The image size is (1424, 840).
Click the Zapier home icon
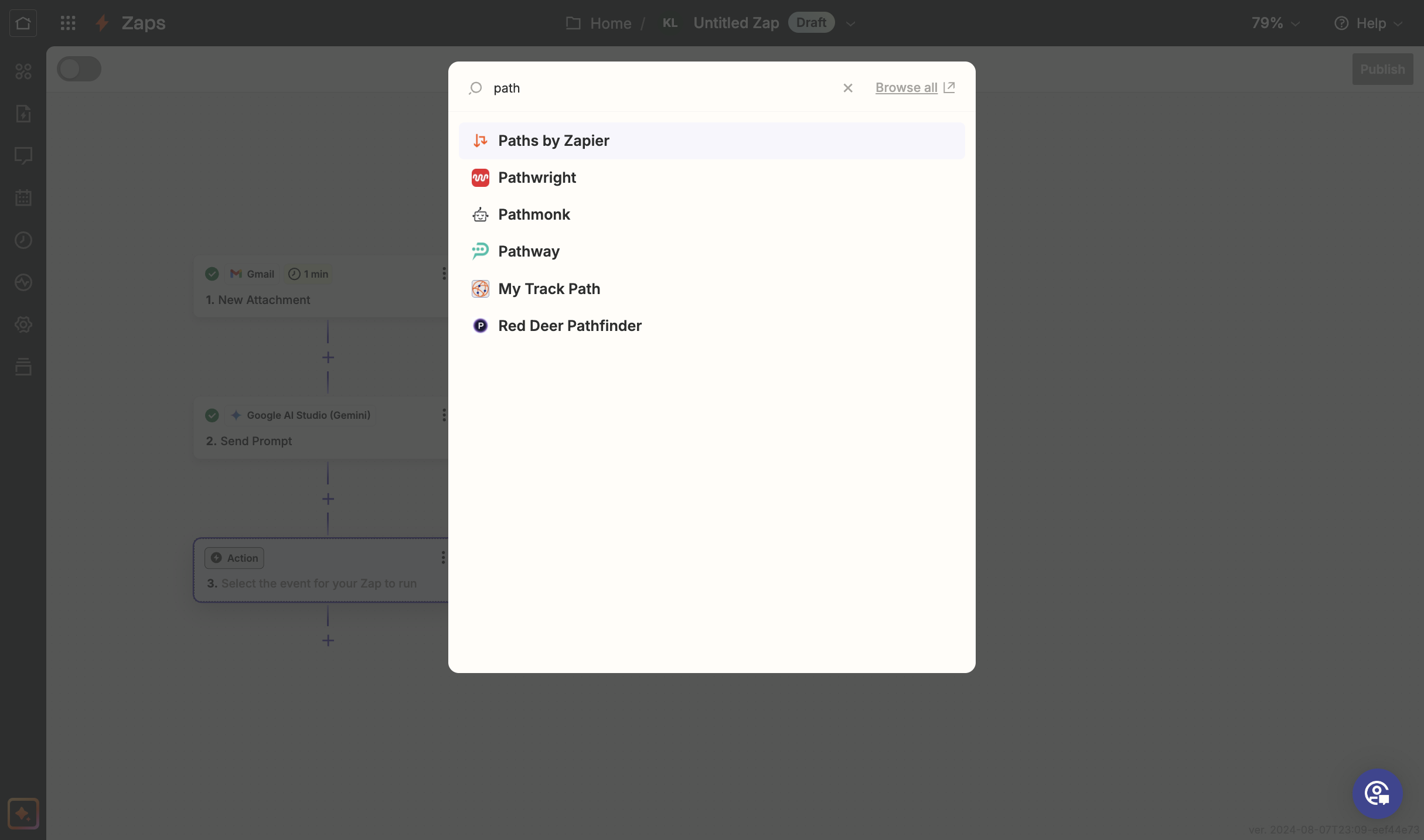[x=23, y=23]
